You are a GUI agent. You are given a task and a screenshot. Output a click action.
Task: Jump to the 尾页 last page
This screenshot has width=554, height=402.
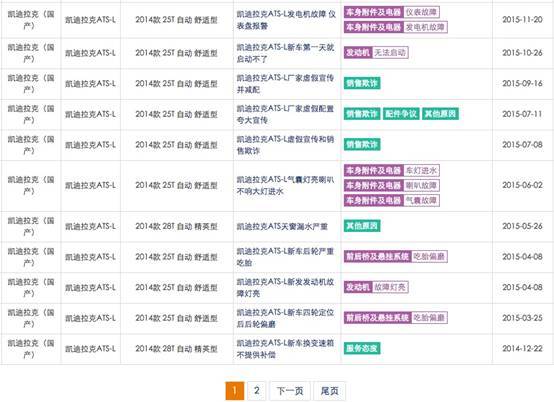(x=329, y=391)
